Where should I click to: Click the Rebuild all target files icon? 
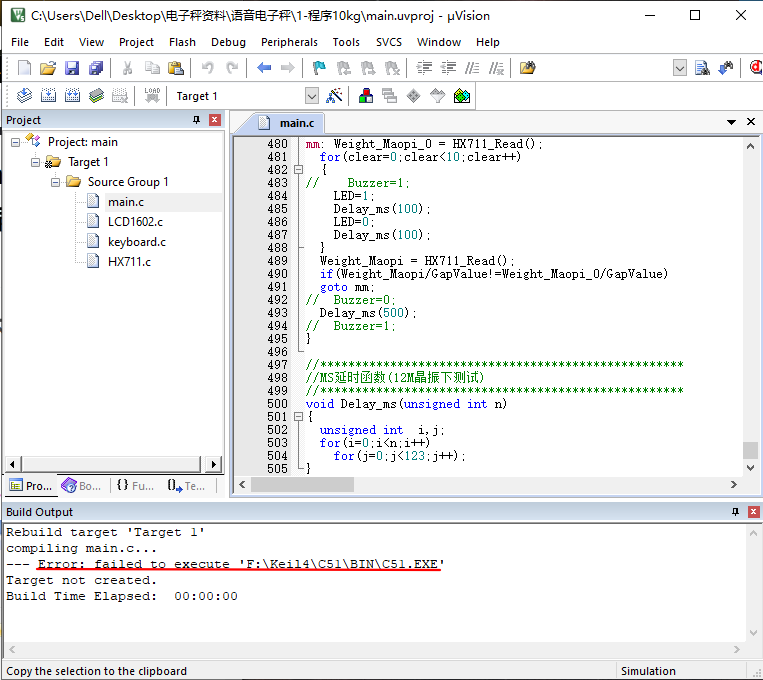(x=72, y=95)
